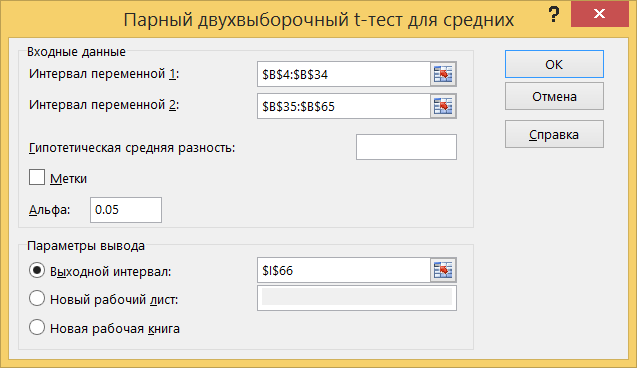637x368 pixels.
Task: Click the output range field with $I$66
Action: pos(344,270)
